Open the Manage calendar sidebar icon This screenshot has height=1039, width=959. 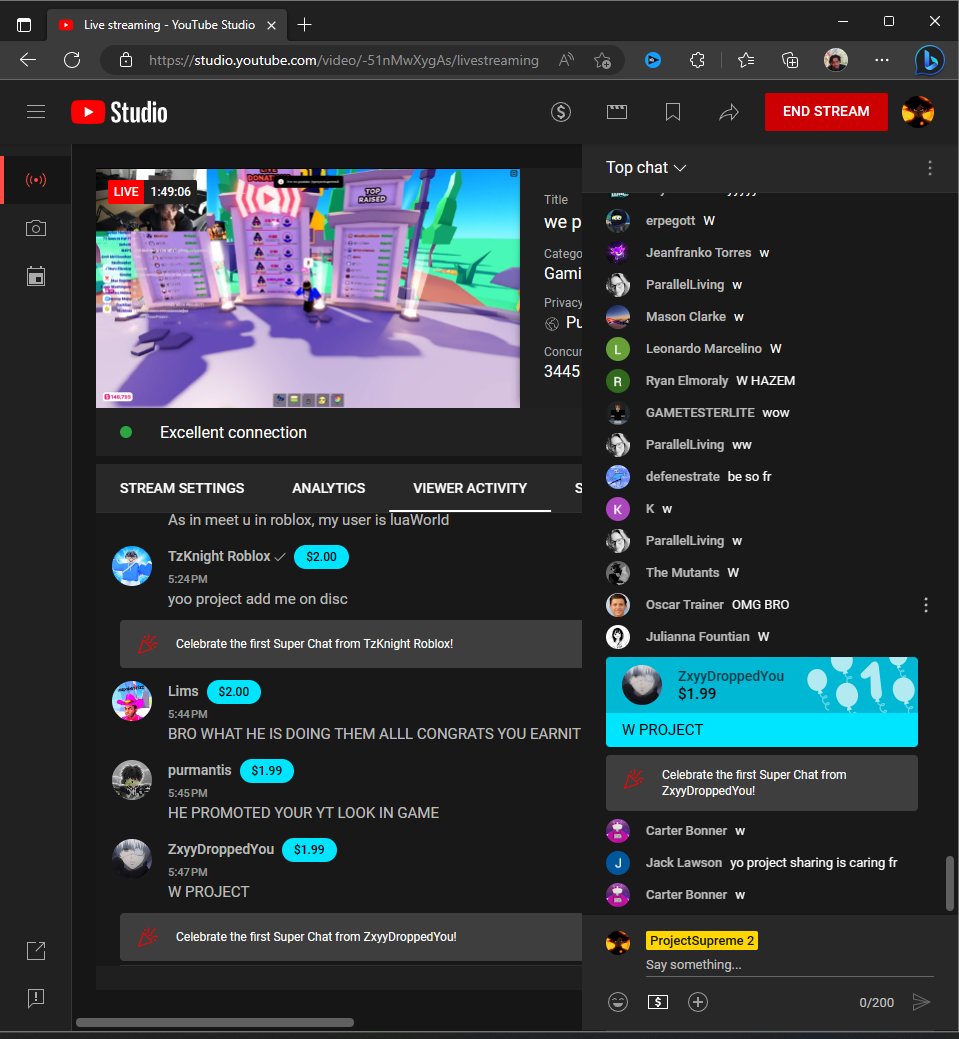(36, 276)
